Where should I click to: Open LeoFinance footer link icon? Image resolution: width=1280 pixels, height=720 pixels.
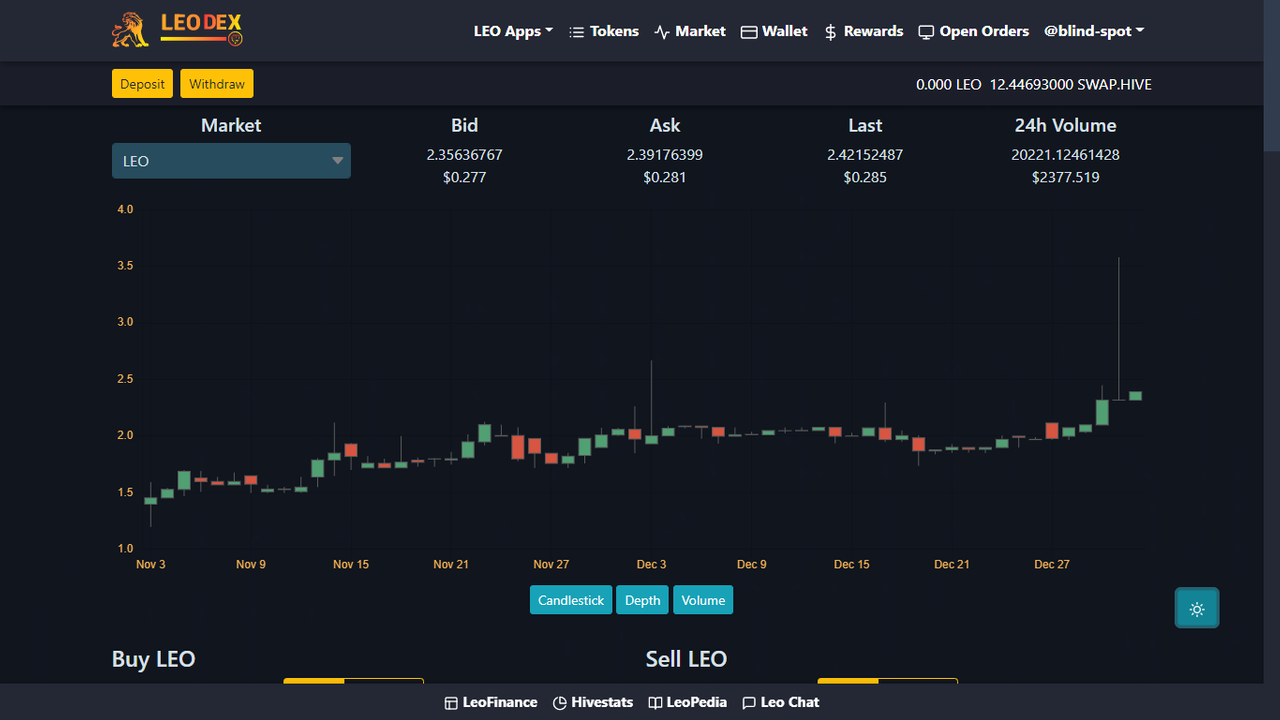point(451,703)
